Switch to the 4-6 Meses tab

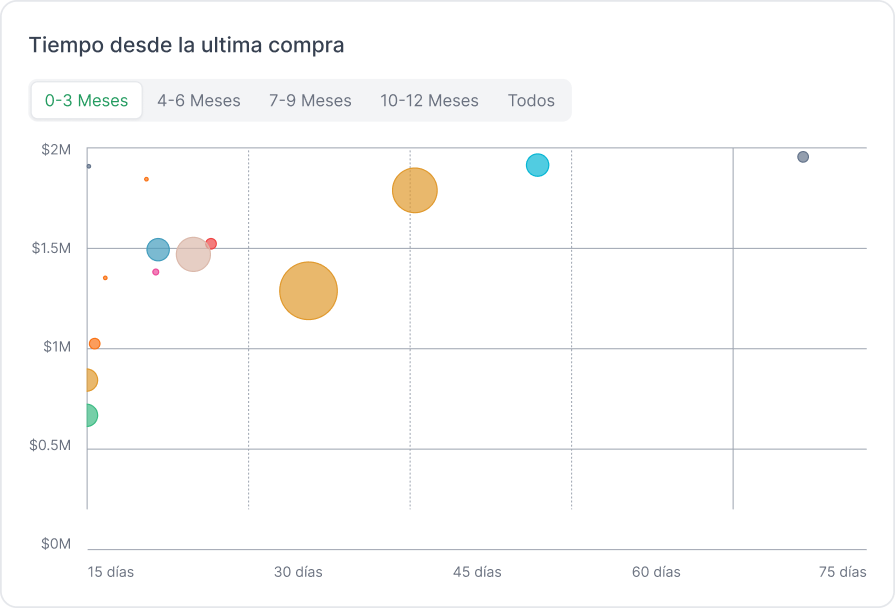[x=199, y=101]
